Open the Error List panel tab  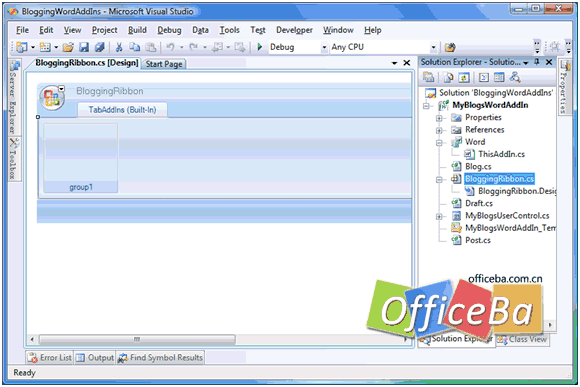[x=50, y=358]
